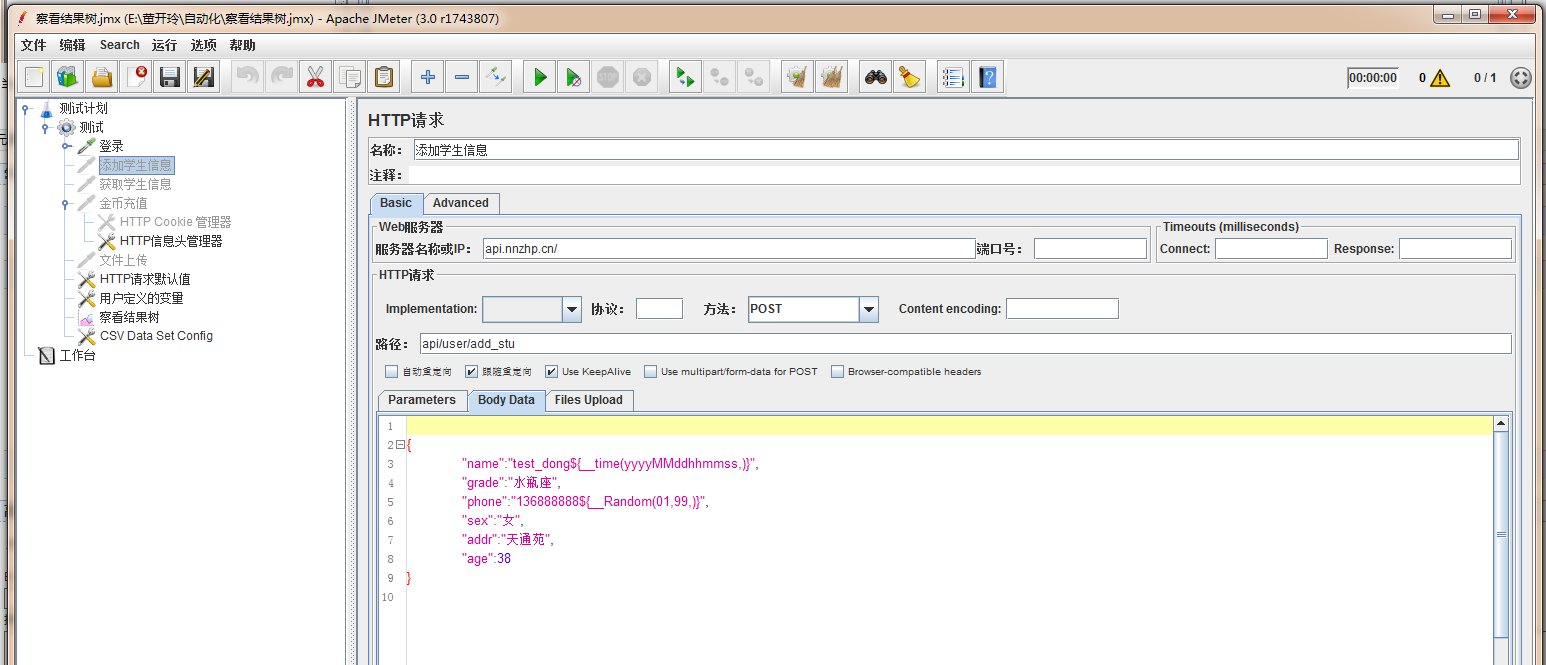Click Start no pauses icon
Viewport: 1546px width, 665px height.
coord(574,77)
